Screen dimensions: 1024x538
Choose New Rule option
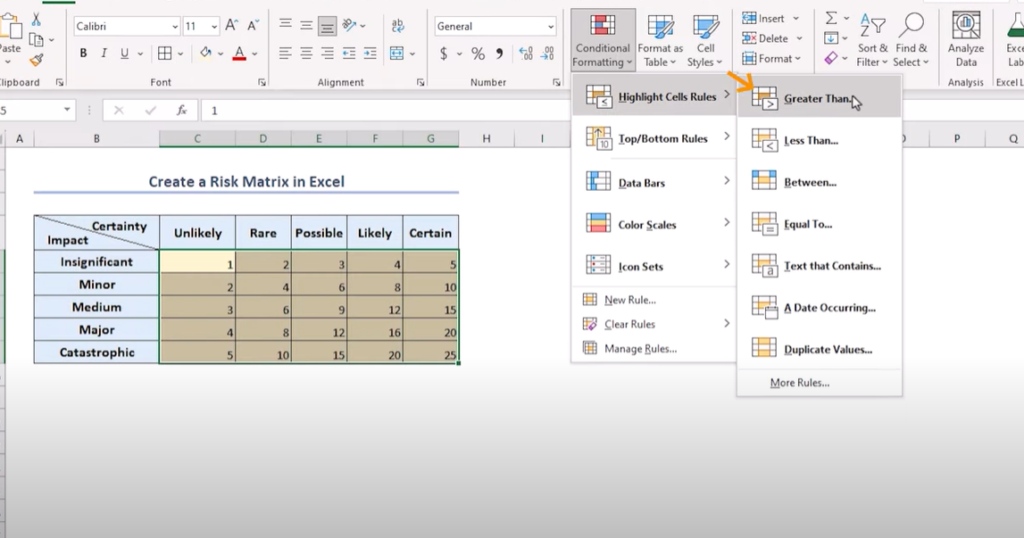point(654,300)
